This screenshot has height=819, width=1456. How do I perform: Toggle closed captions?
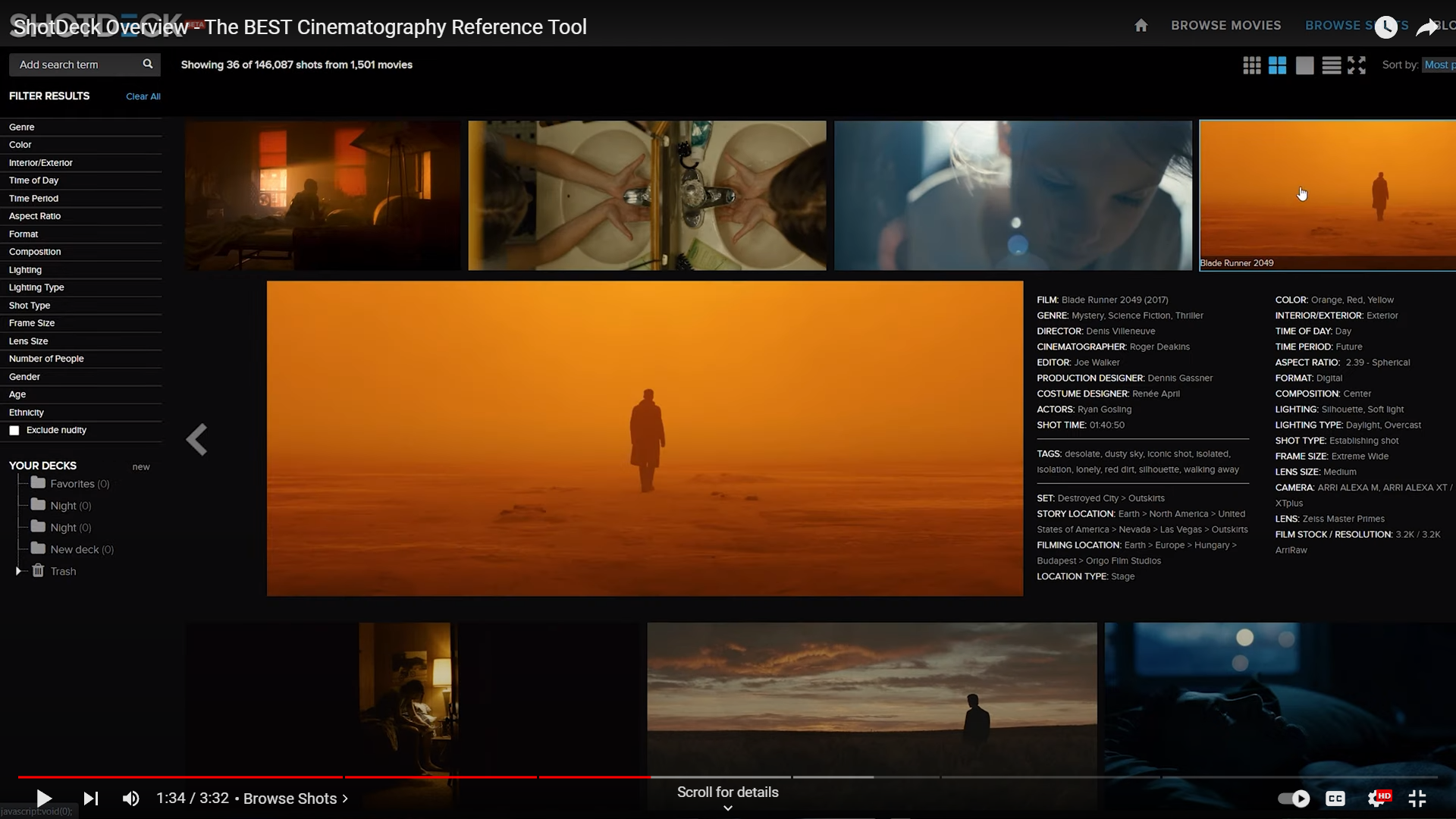click(x=1335, y=799)
